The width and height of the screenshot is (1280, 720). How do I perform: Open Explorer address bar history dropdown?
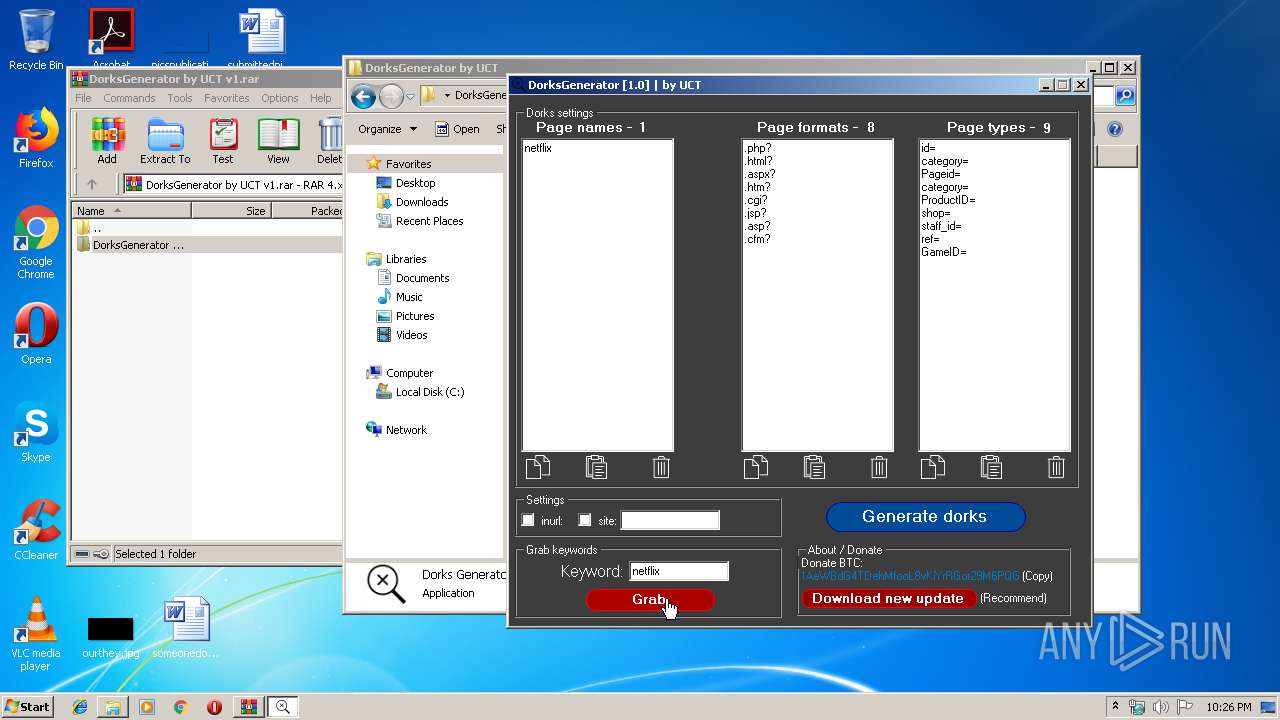(410, 97)
